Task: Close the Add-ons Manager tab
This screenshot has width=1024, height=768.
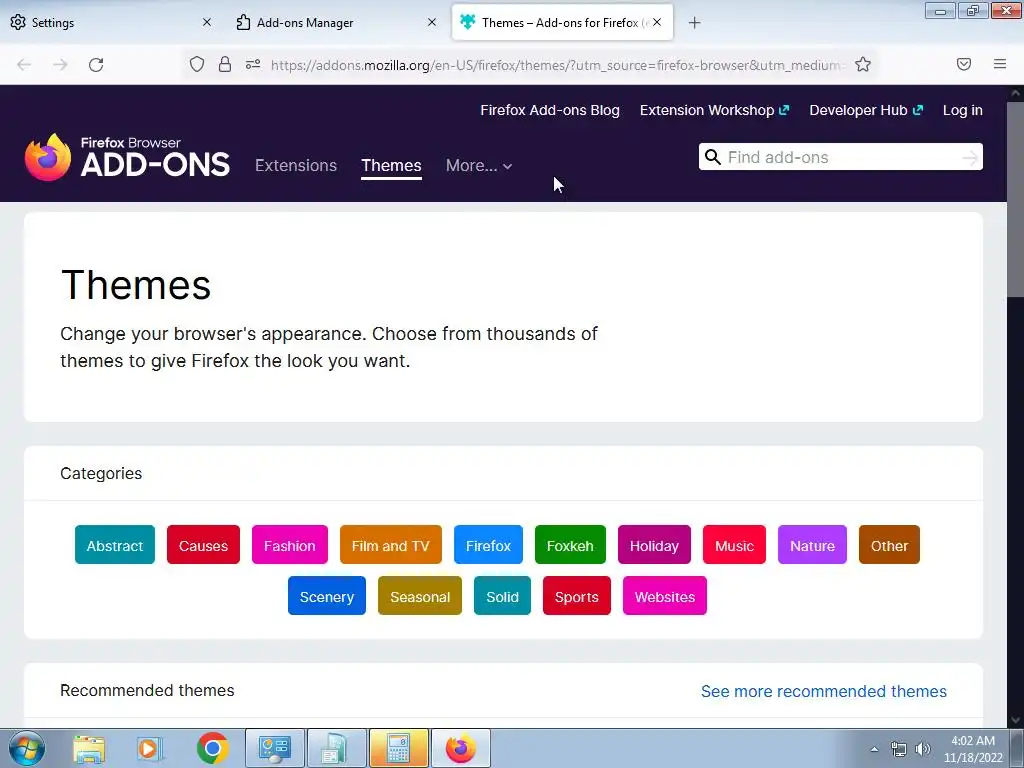Action: [432, 22]
